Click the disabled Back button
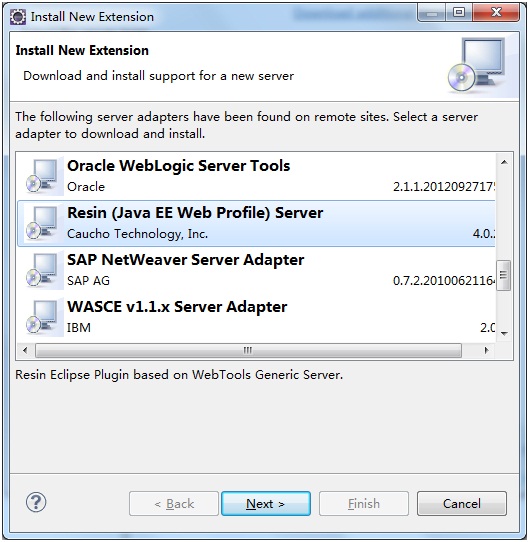 pos(174,504)
